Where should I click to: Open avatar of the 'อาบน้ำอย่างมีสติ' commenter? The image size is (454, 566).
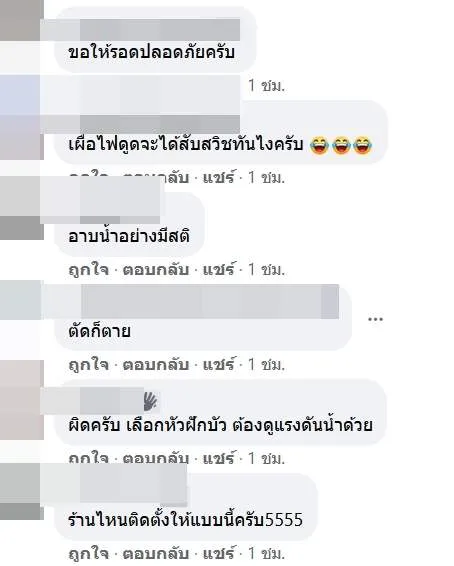(22, 208)
